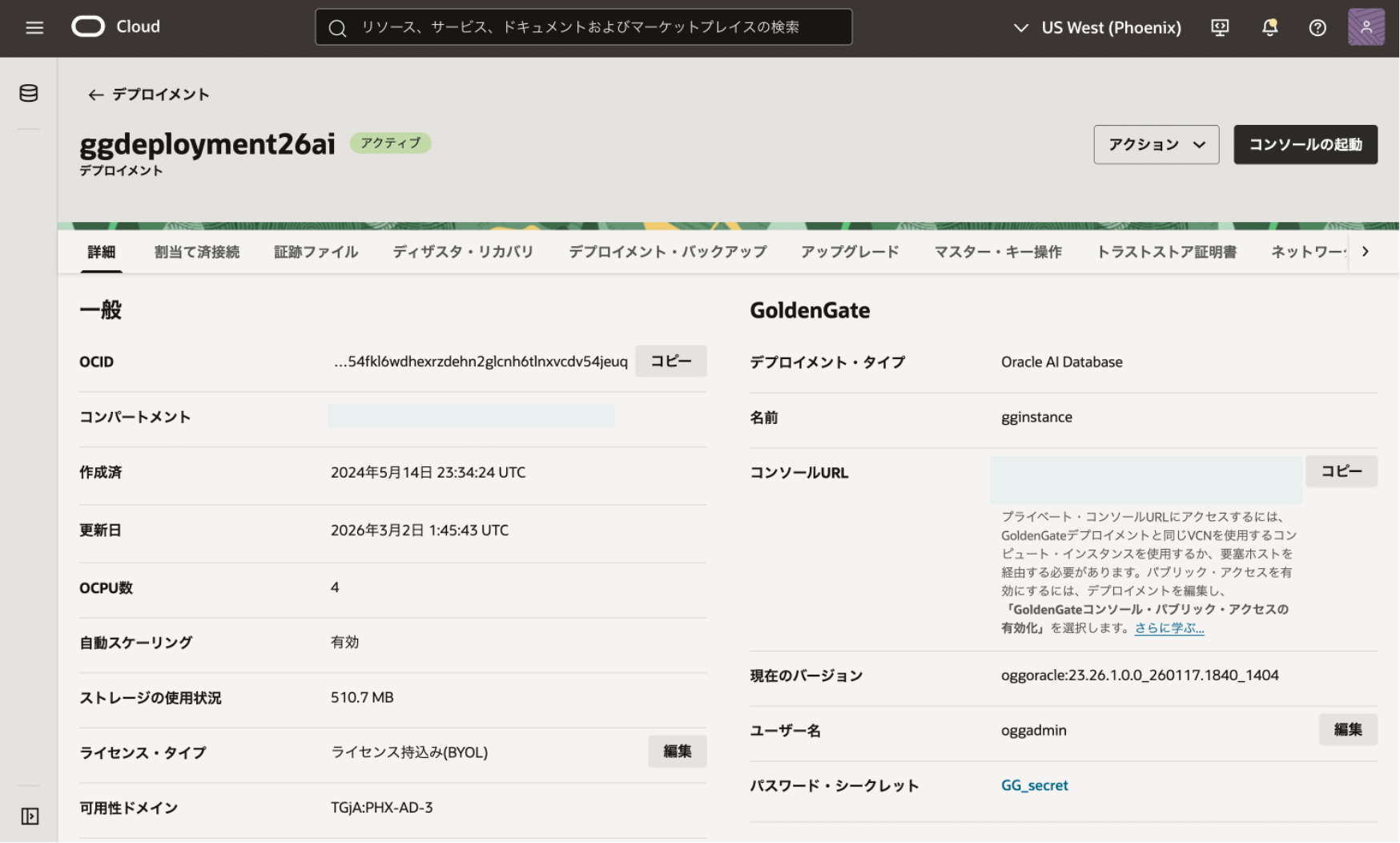The image size is (1400, 843).
Task: Open the user profile avatar
Action: click(1366, 27)
